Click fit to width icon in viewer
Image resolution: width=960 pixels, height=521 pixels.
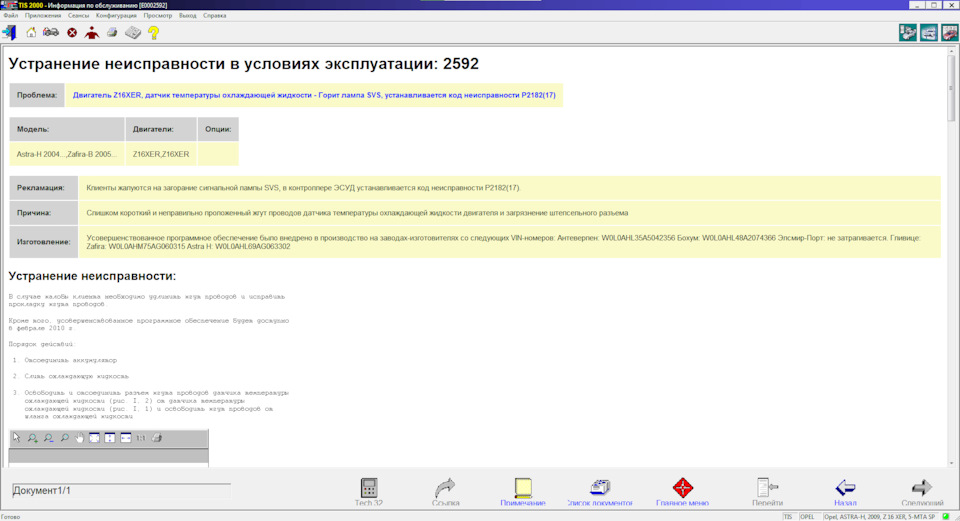(126, 438)
